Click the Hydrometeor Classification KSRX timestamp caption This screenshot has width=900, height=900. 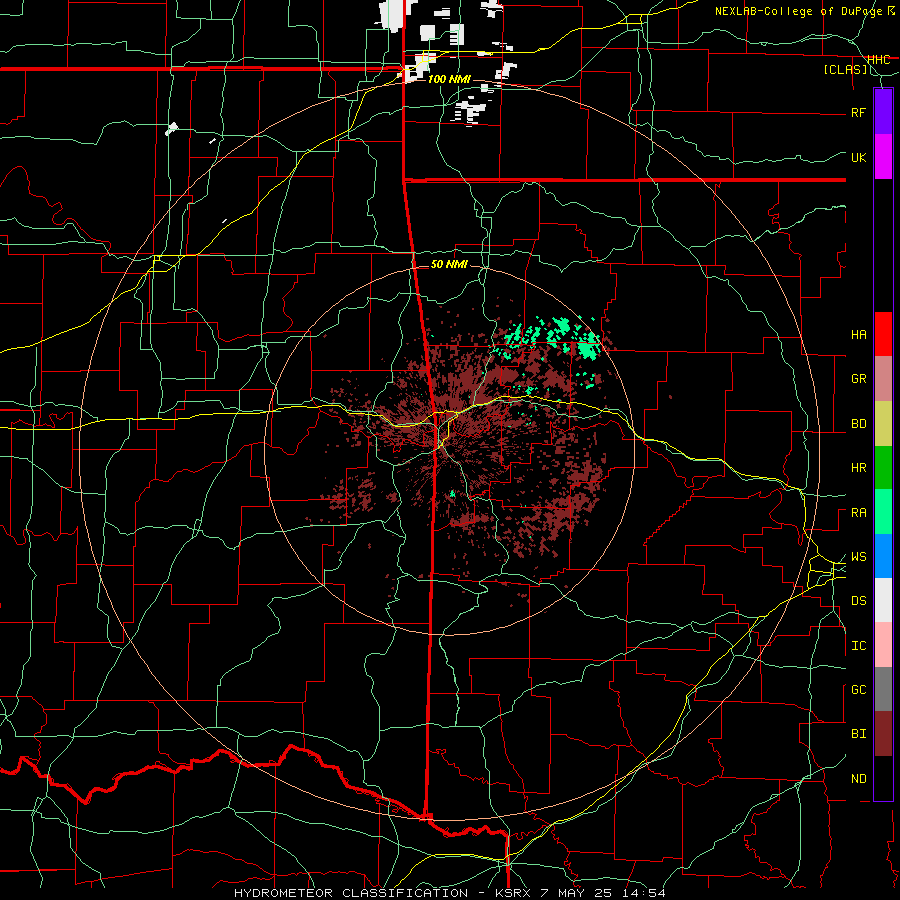click(x=450, y=893)
